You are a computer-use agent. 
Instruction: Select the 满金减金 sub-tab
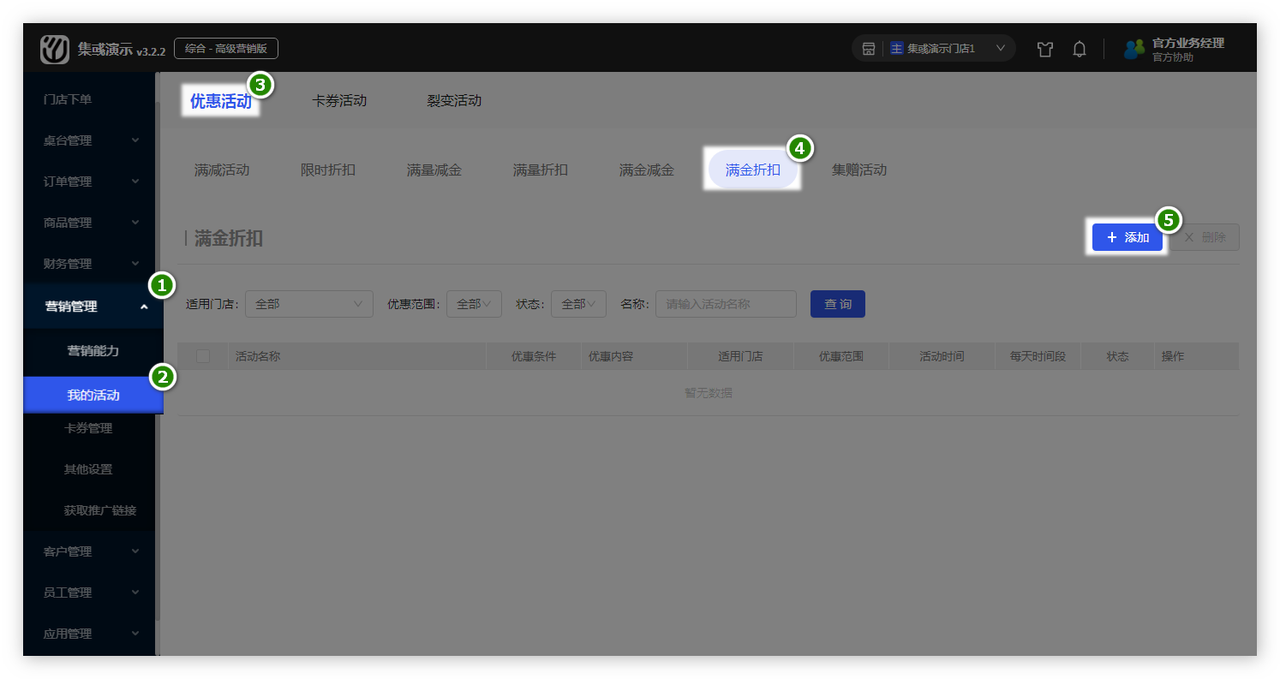(646, 170)
